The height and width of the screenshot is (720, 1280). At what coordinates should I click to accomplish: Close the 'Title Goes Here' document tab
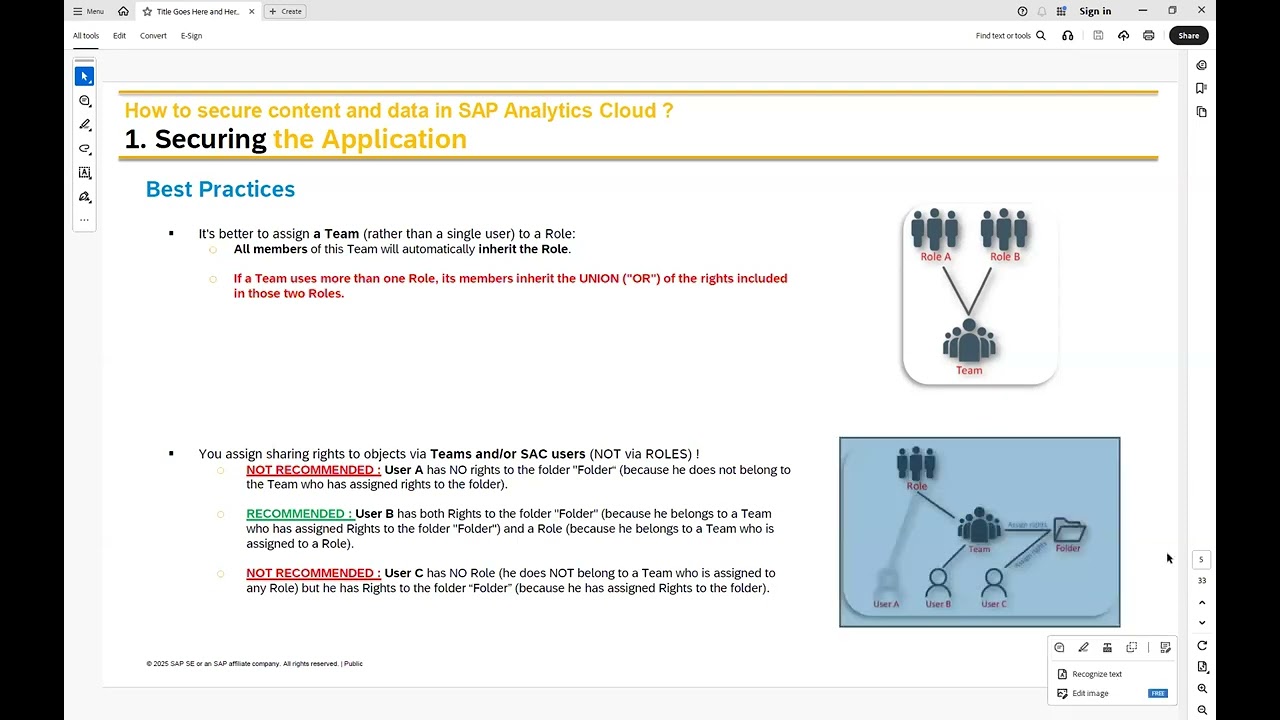tap(250, 11)
